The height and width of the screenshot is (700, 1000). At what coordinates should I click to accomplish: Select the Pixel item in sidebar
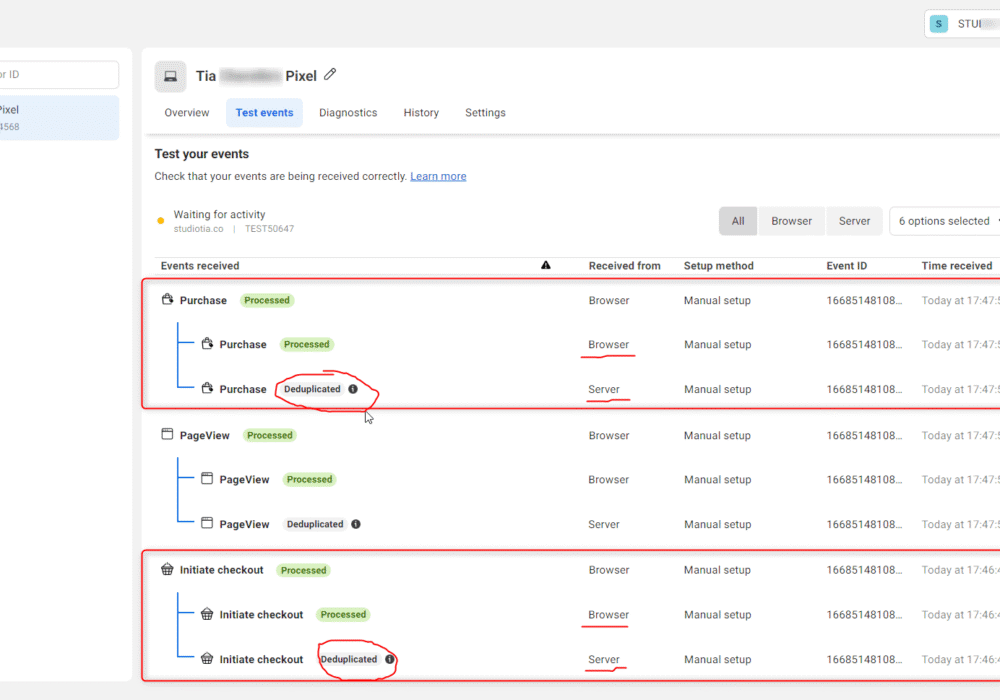pos(59,118)
